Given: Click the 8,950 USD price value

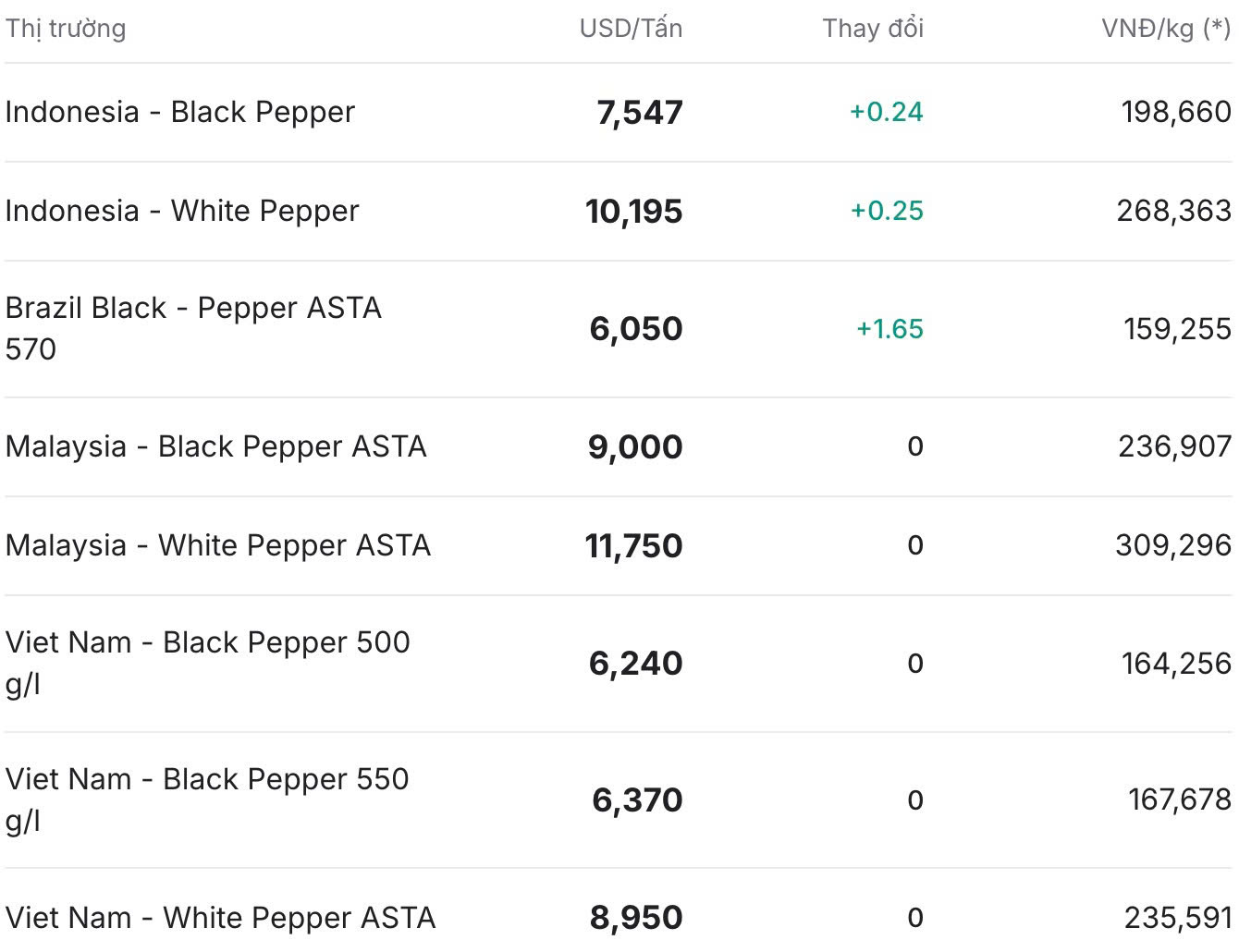Looking at the screenshot, I should [636, 918].
